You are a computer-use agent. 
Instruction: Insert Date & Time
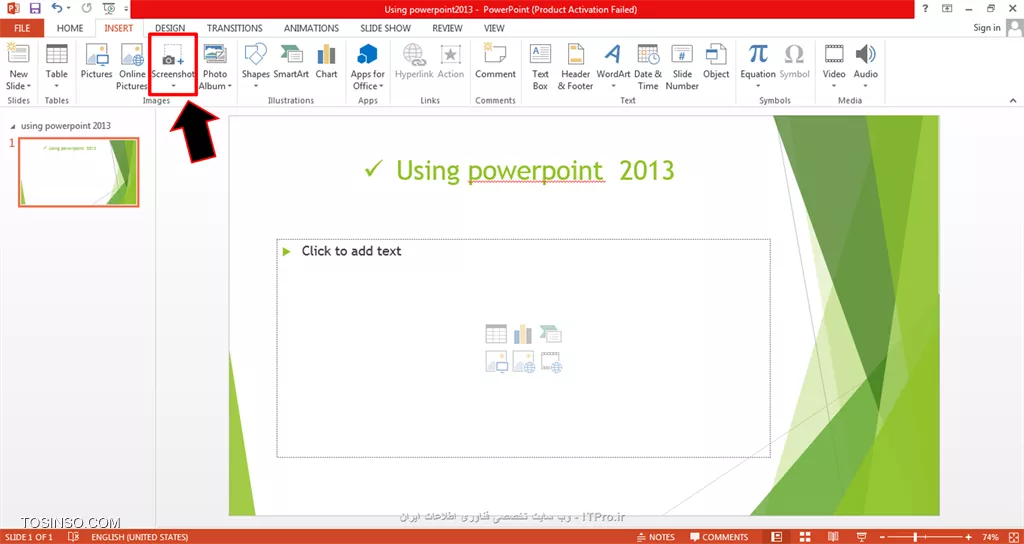pos(648,67)
